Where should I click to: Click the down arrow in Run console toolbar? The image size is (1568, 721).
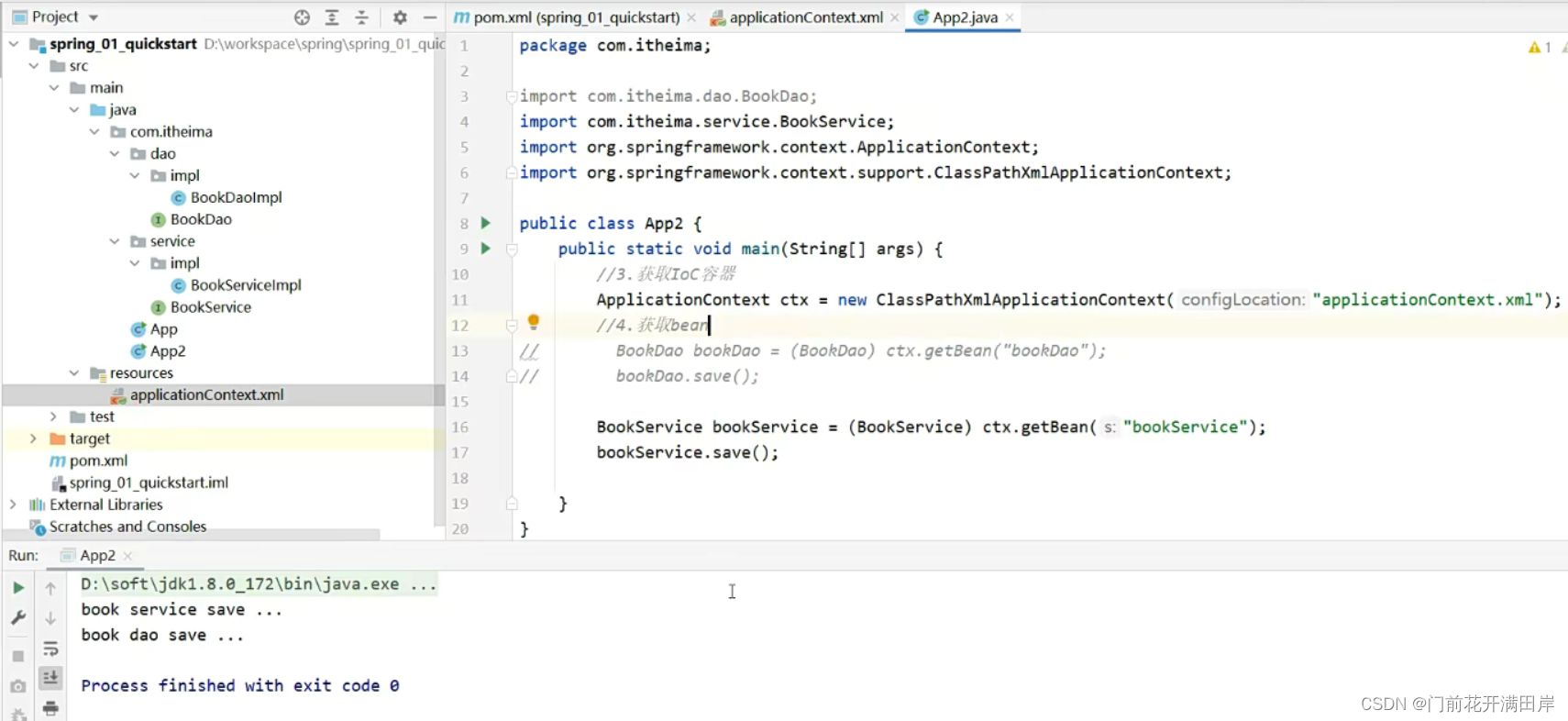click(x=50, y=618)
